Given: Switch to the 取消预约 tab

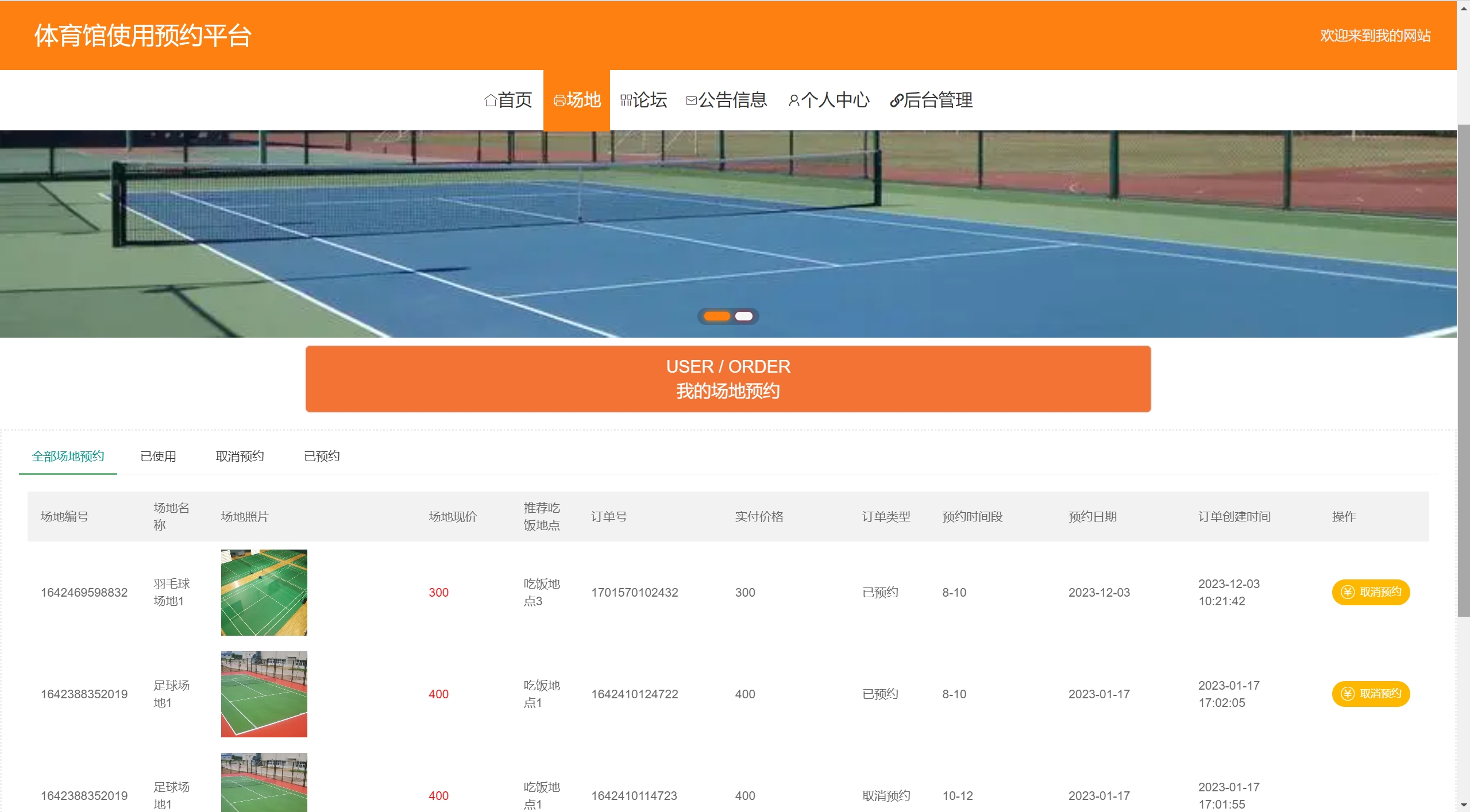Looking at the screenshot, I should point(240,457).
